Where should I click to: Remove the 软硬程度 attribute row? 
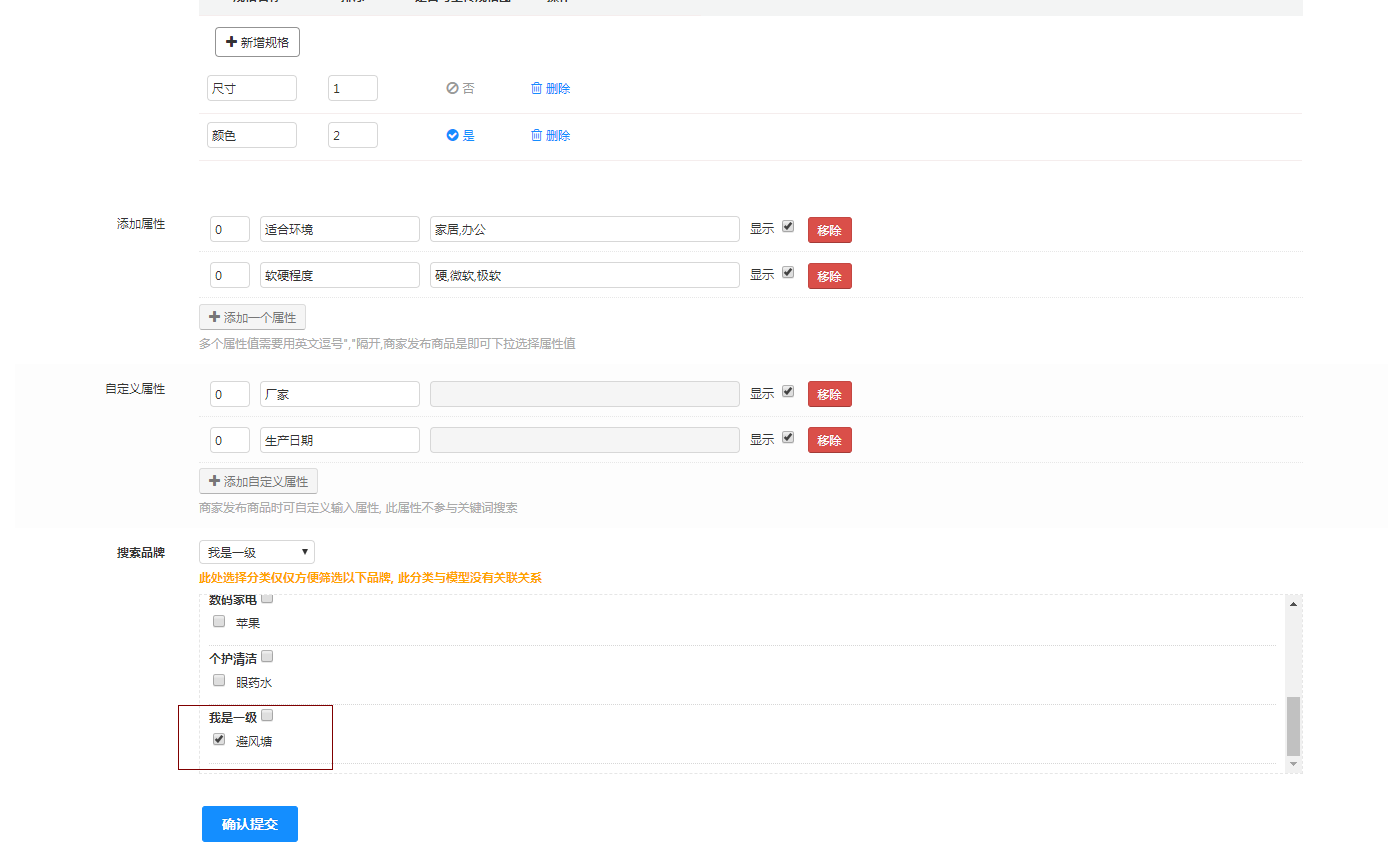pos(829,276)
